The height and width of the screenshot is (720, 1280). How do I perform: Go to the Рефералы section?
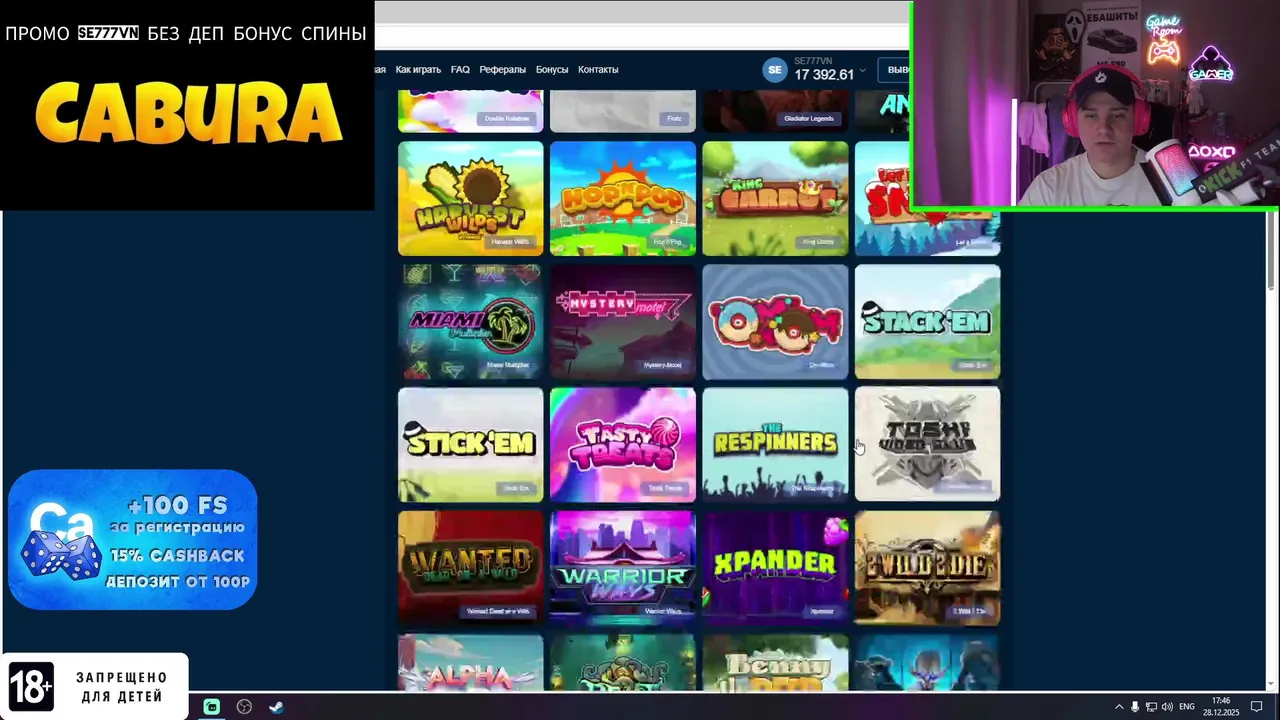[502, 69]
